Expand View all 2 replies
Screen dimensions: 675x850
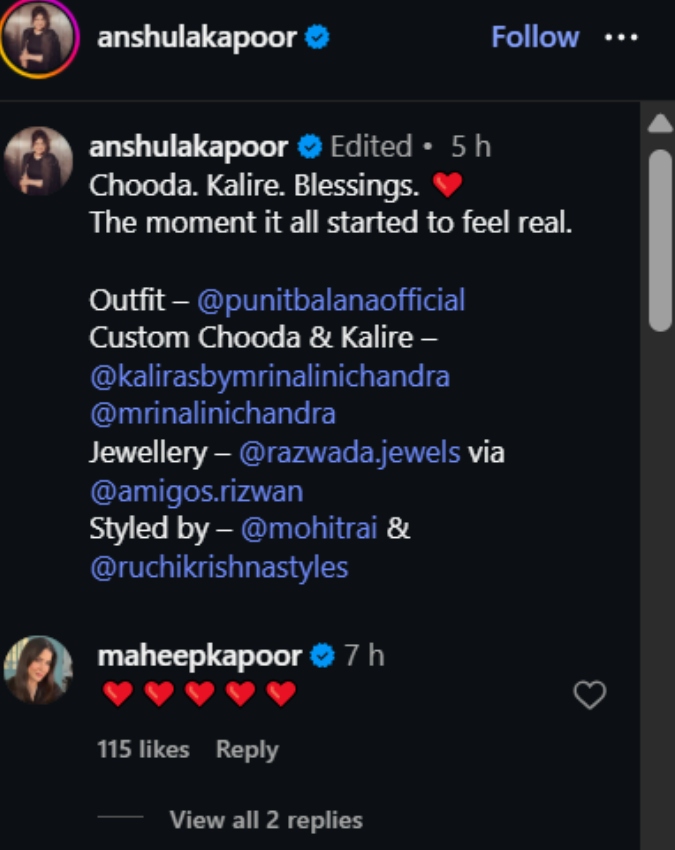266,820
